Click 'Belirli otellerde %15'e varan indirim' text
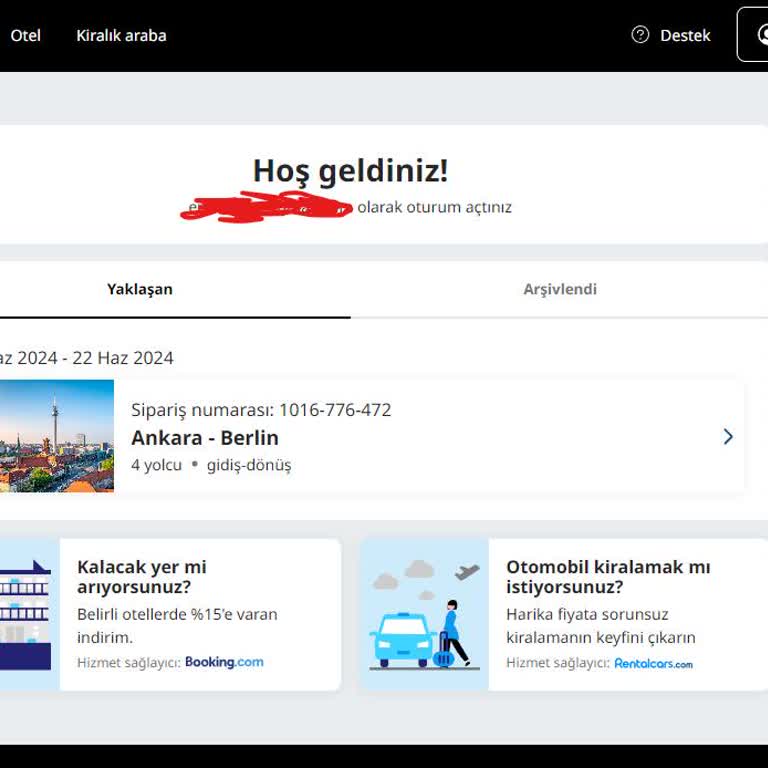 (x=177, y=626)
